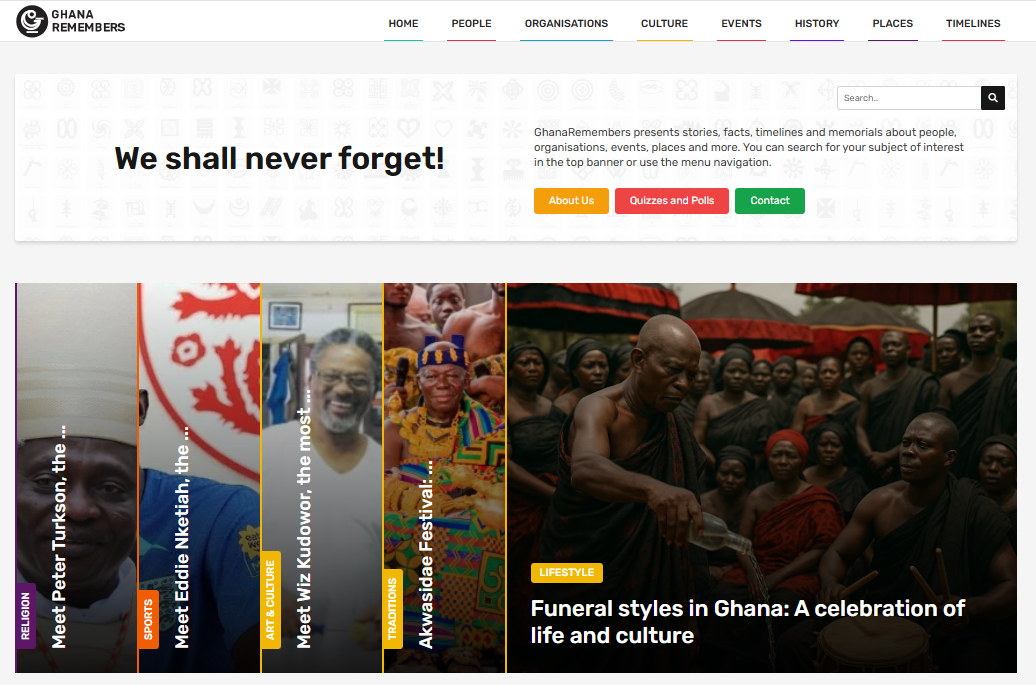
Task: Navigate to the HISTORY page
Action: pyautogui.click(x=817, y=24)
